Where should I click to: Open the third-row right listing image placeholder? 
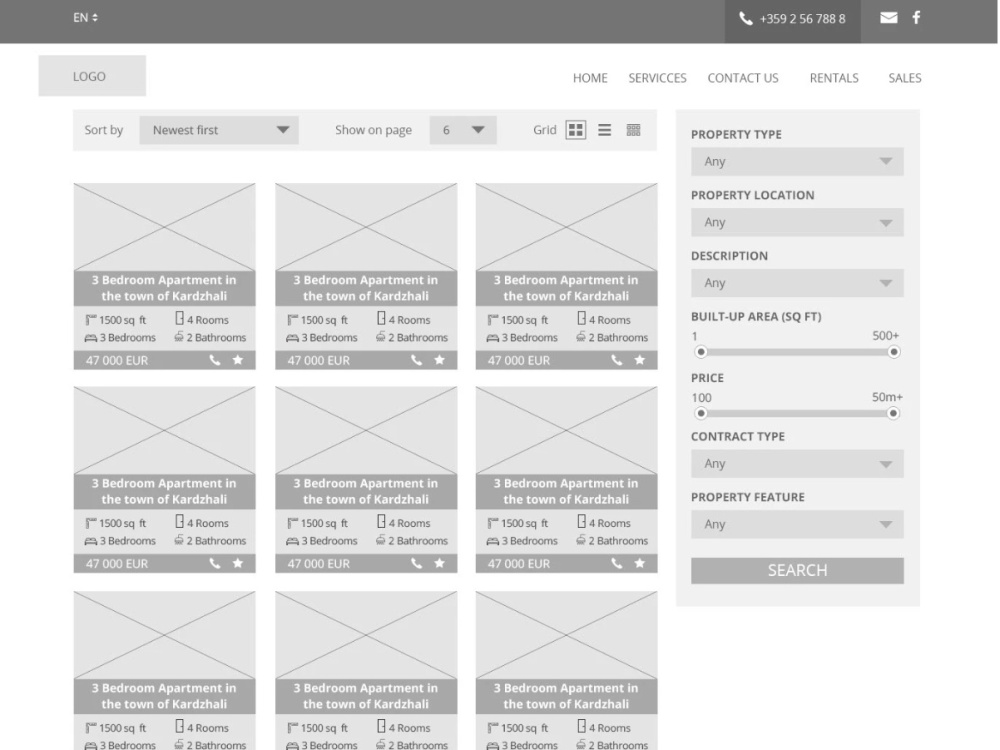click(566, 635)
